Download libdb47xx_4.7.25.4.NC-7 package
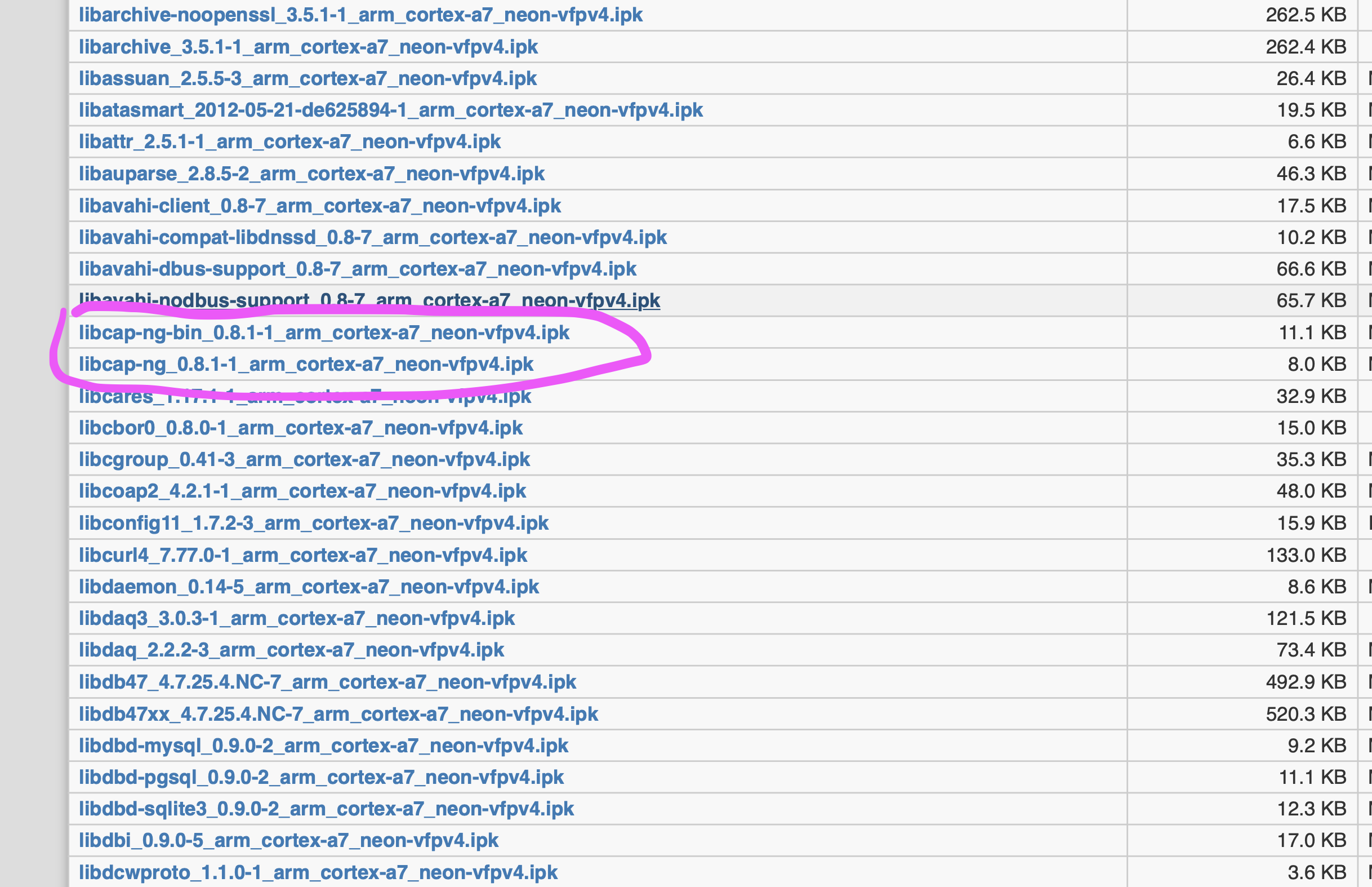Viewport: 1372px width, 887px height. (338, 714)
